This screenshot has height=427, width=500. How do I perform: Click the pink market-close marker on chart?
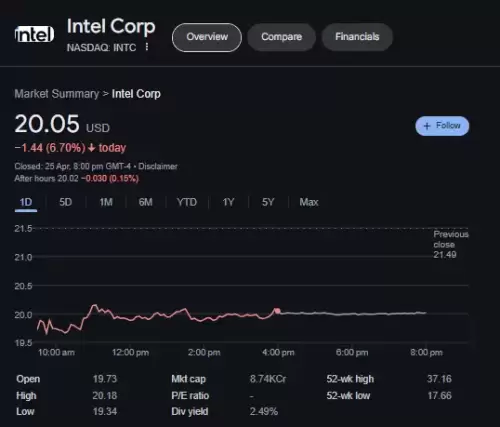[x=277, y=311]
